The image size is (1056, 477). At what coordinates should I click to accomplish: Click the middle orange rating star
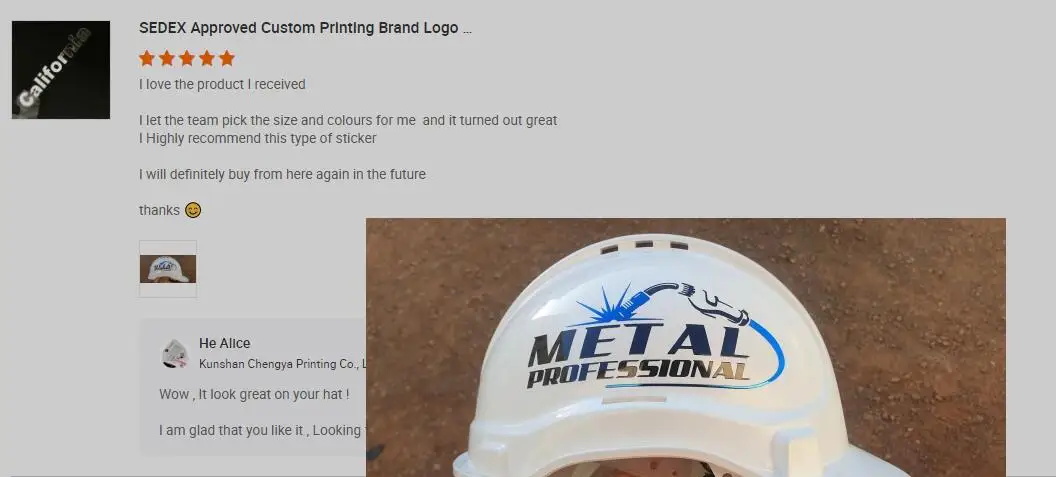pos(187,59)
